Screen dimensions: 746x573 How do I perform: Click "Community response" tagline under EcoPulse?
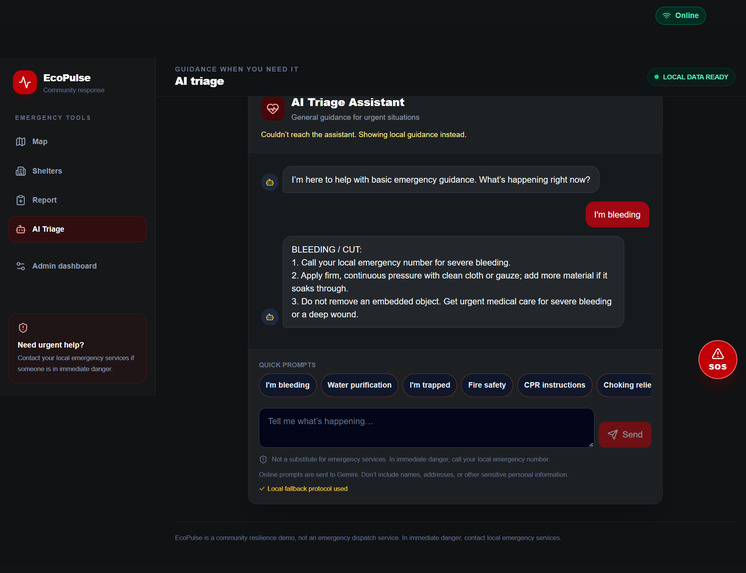coord(74,90)
